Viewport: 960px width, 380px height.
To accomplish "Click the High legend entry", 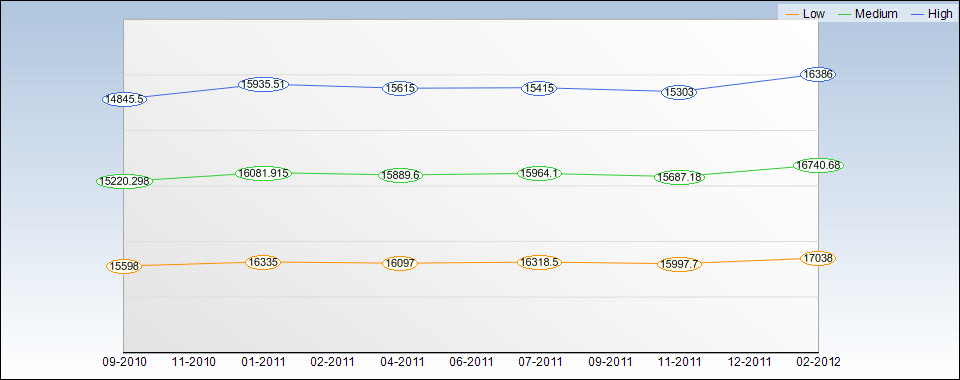I will (x=932, y=13).
